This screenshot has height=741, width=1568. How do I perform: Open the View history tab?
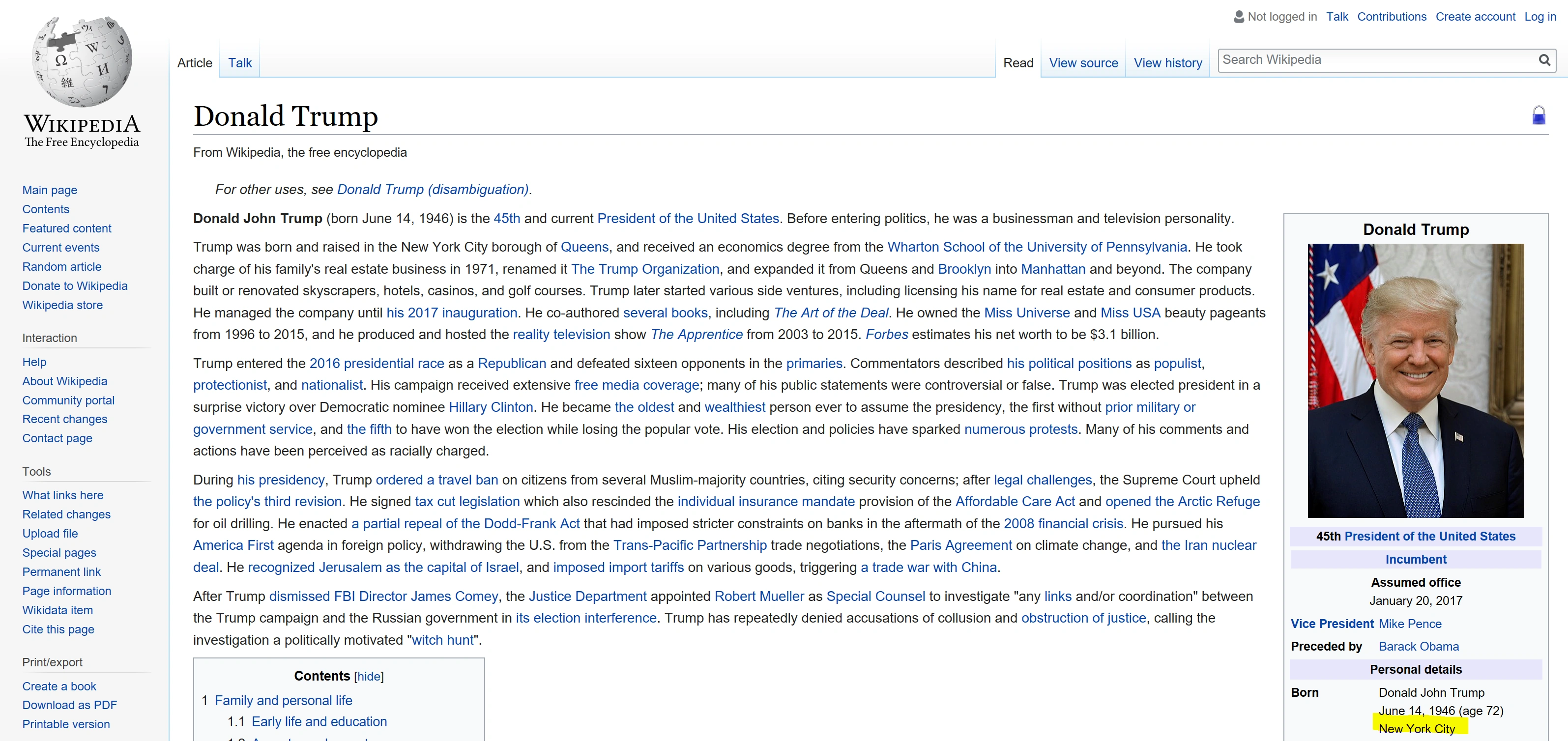1167,63
